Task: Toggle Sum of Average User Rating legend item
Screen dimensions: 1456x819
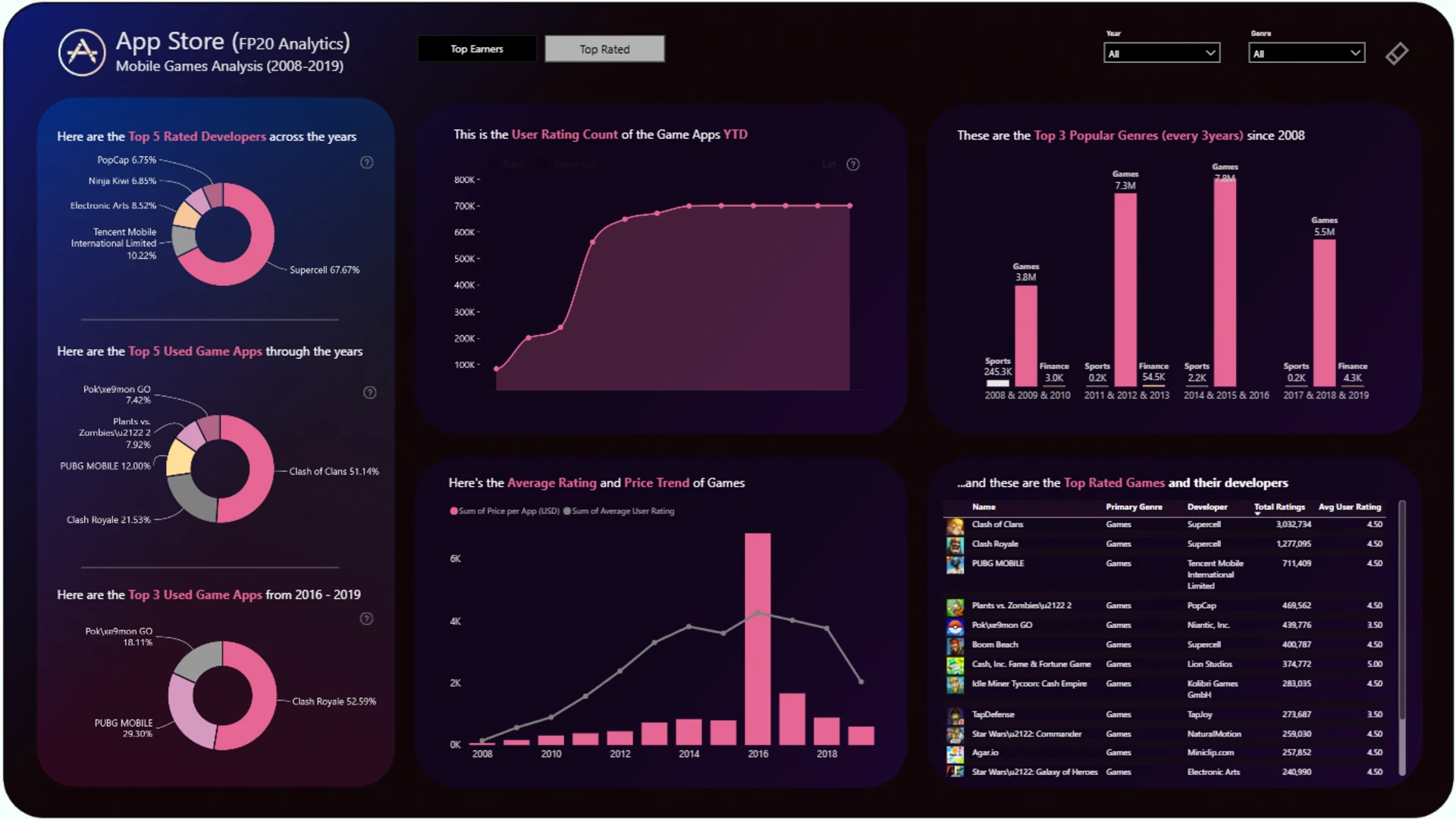Action: pyautogui.click(x=619, y=511)
